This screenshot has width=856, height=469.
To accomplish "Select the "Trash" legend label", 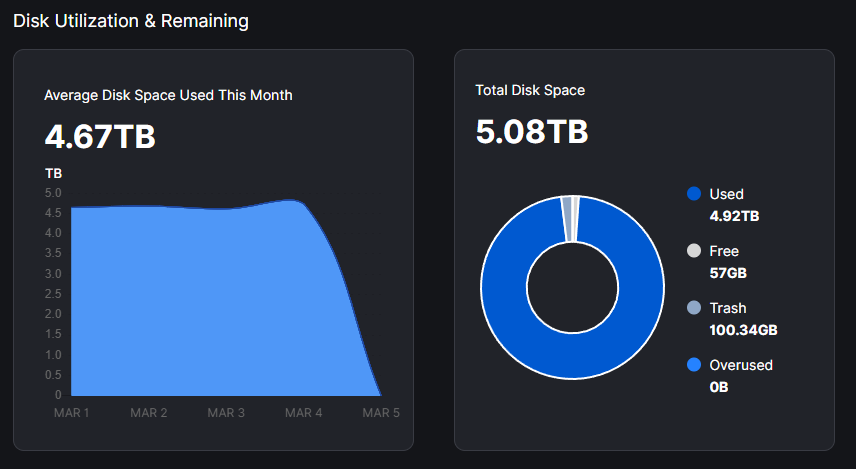I will coord(727,308).
